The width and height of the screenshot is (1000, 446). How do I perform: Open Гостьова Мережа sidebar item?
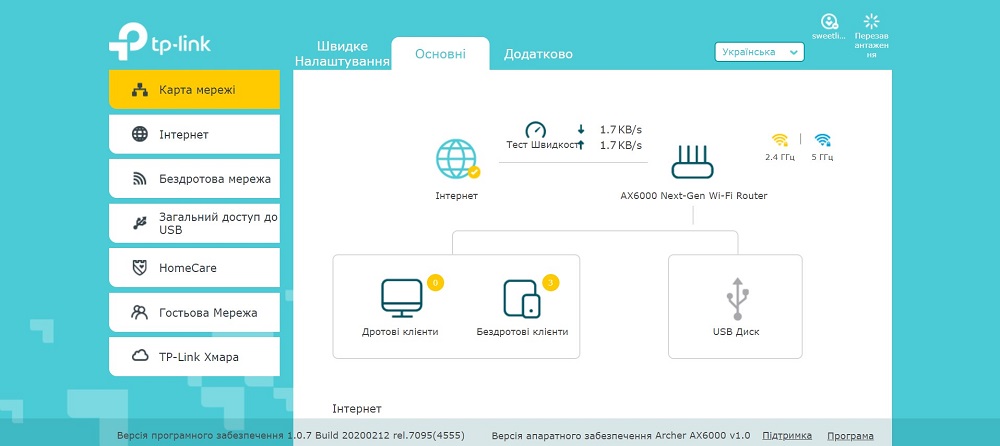(195, 313)
